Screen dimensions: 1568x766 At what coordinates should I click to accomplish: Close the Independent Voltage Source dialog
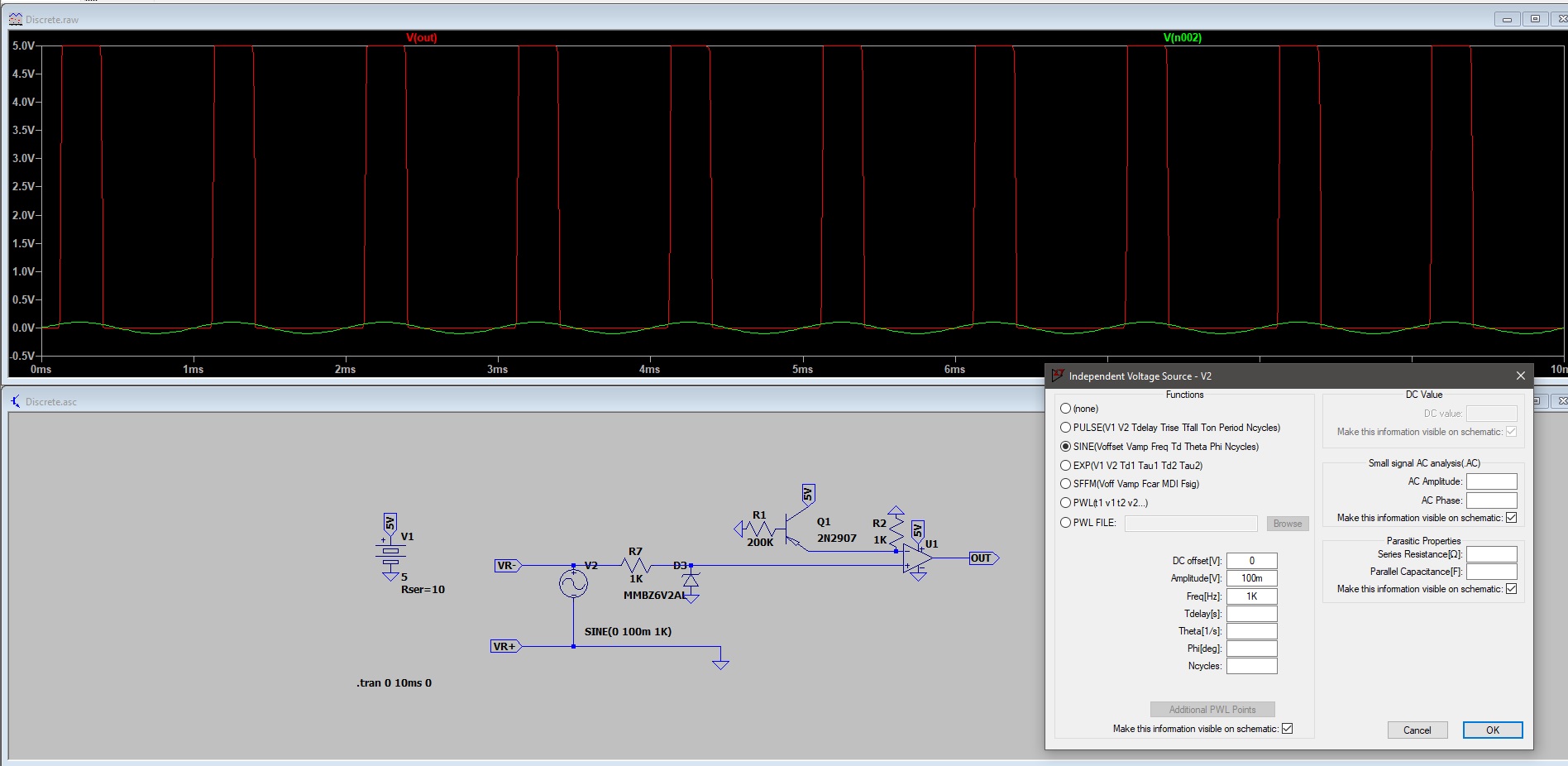click(x=1520, y=376)
